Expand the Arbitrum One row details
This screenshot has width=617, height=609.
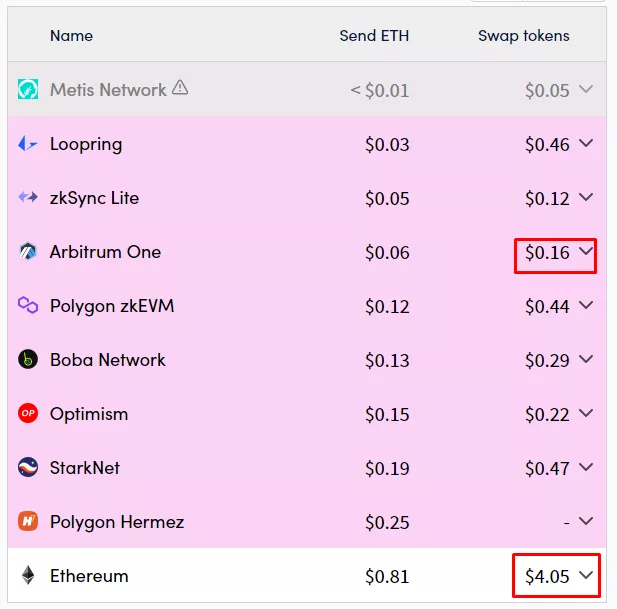click(x=586, y=251)
